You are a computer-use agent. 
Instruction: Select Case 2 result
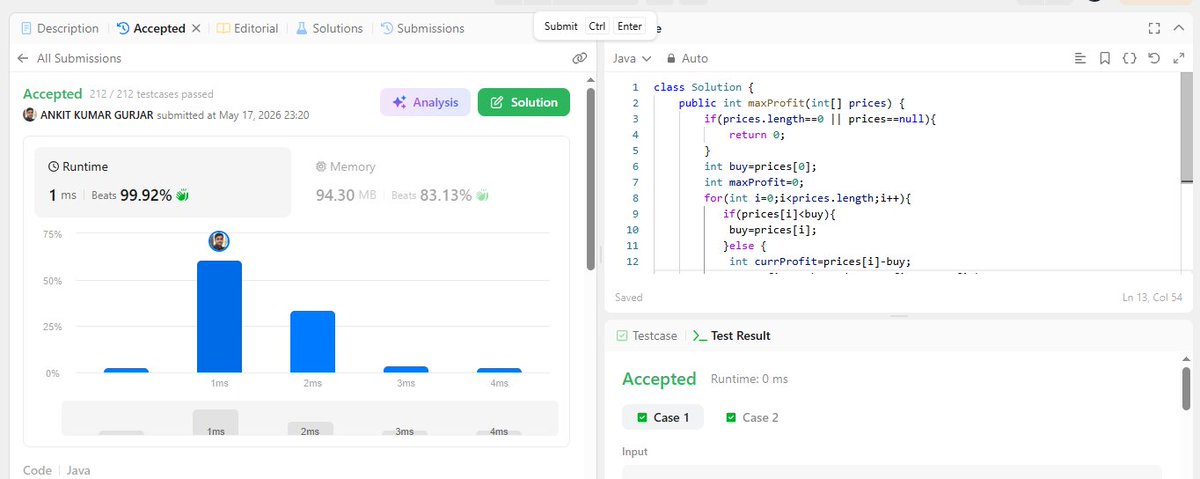752,417
